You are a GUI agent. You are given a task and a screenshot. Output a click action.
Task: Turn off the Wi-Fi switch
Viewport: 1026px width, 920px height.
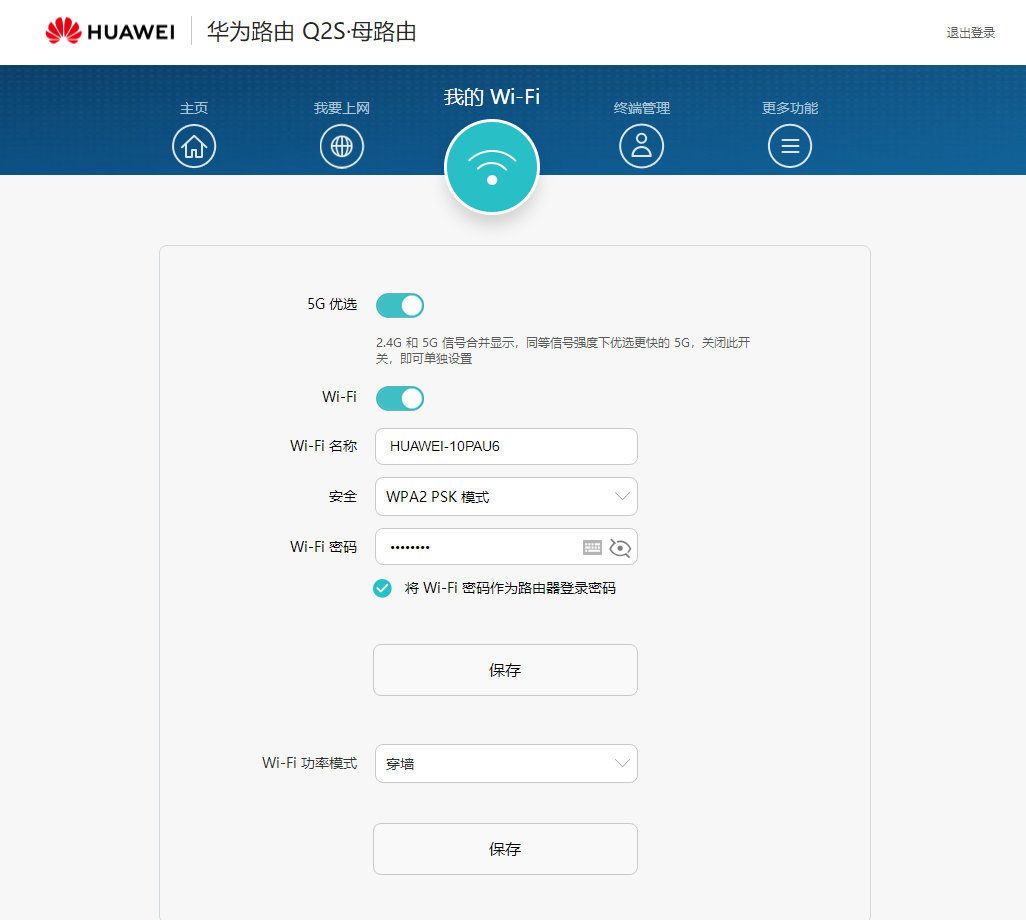pos(400,398)
